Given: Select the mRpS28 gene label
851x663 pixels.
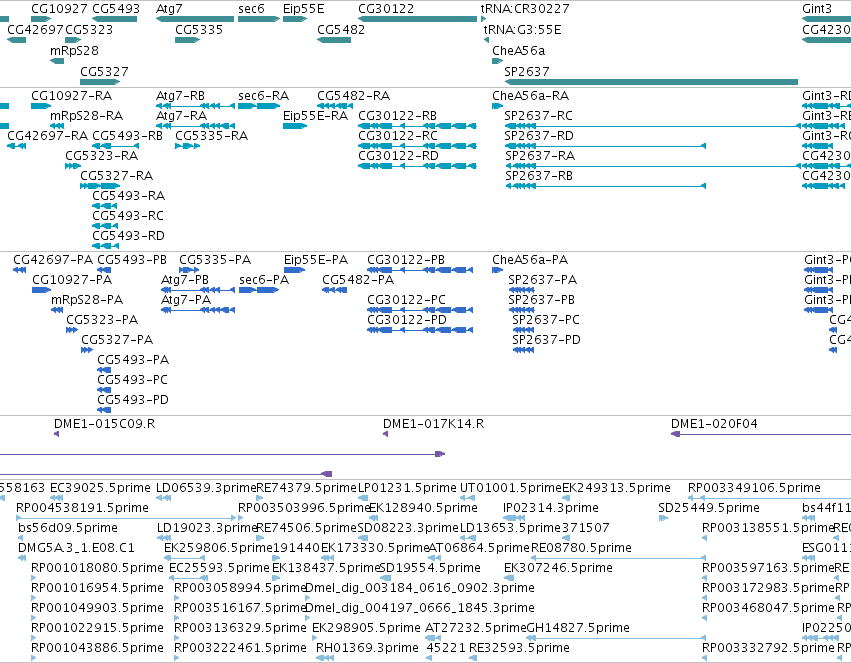Looking at the screenshot, I should [x=74, y=50].
